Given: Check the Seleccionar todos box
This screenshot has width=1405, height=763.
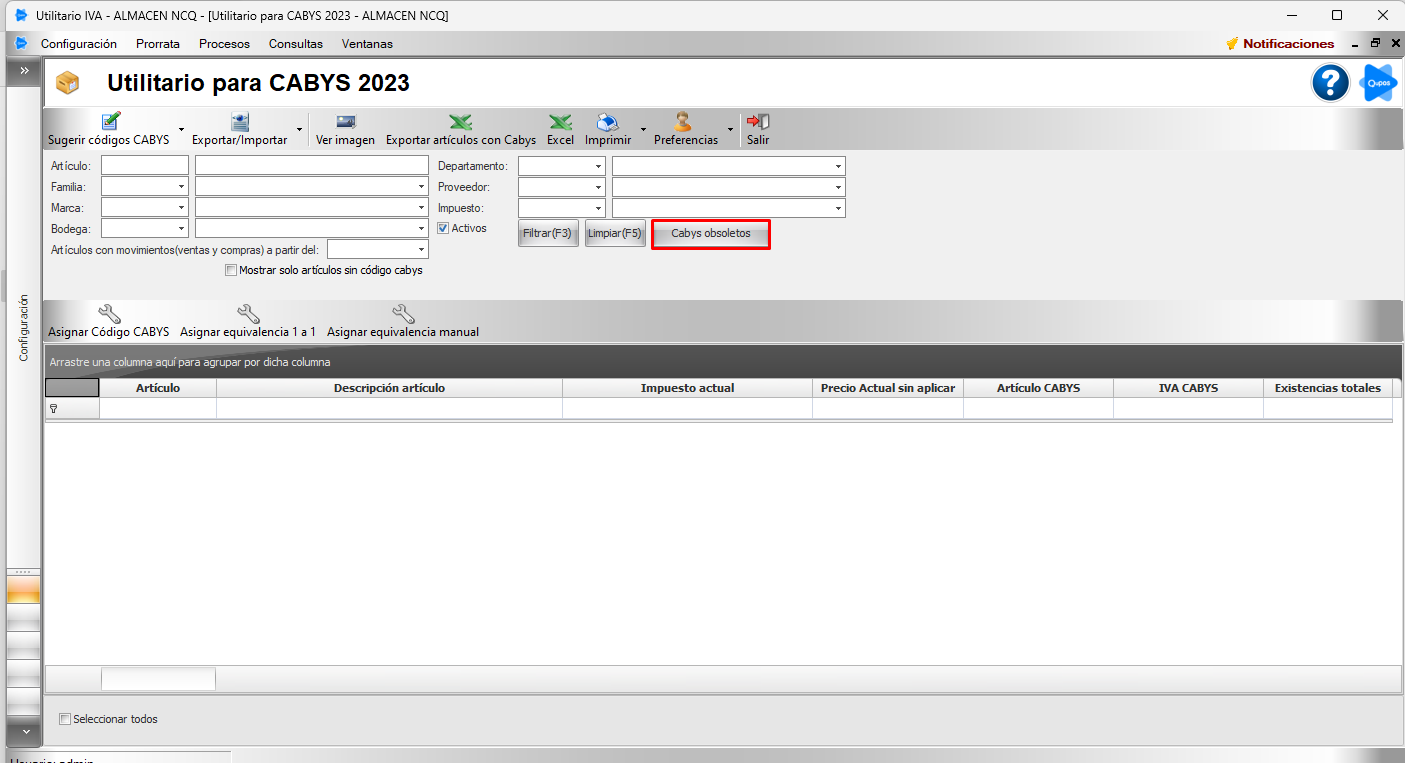Looking at the screenshot, I should (65, 719).
